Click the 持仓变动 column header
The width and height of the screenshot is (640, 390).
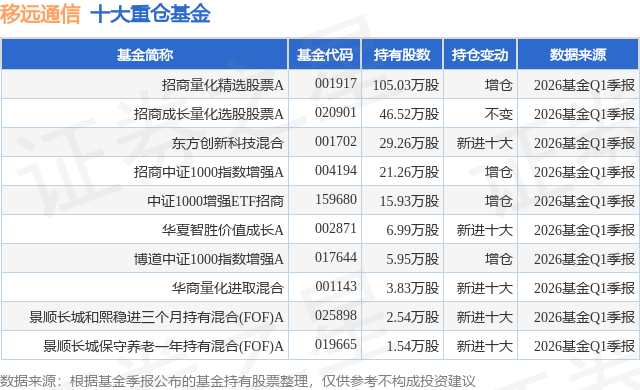point(480,55)
